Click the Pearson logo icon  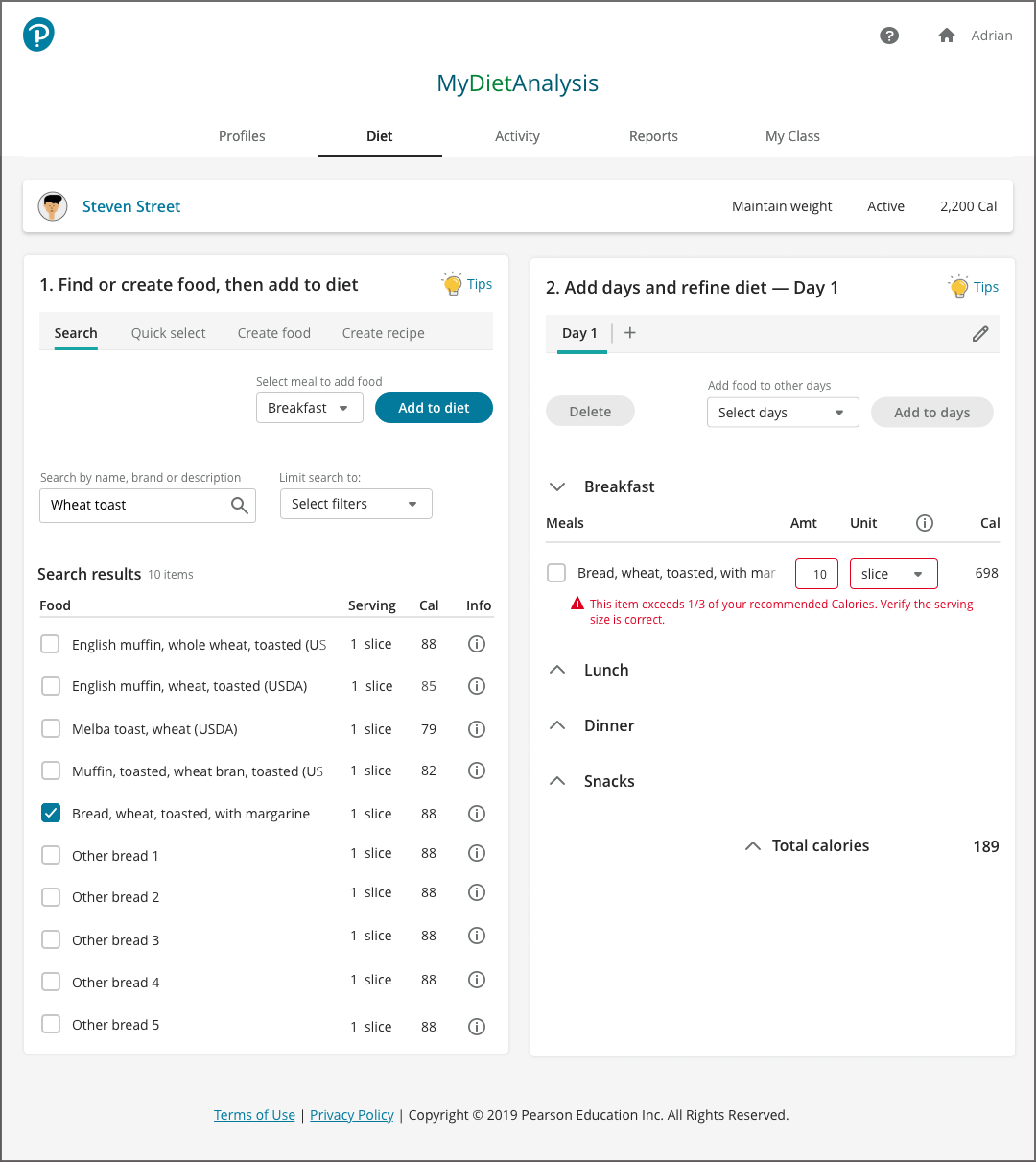(38, 36)
